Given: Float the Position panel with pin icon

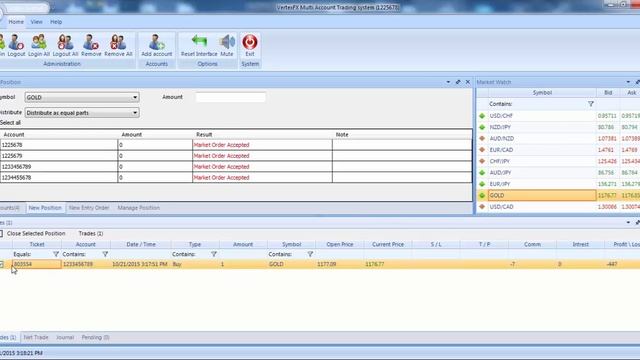Looking at the screenshot, I should (458, 82).
